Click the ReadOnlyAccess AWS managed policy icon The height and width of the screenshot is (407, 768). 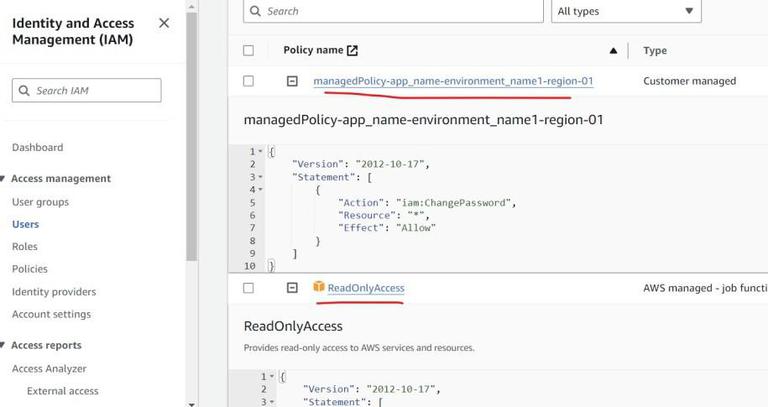click(319, 288)
